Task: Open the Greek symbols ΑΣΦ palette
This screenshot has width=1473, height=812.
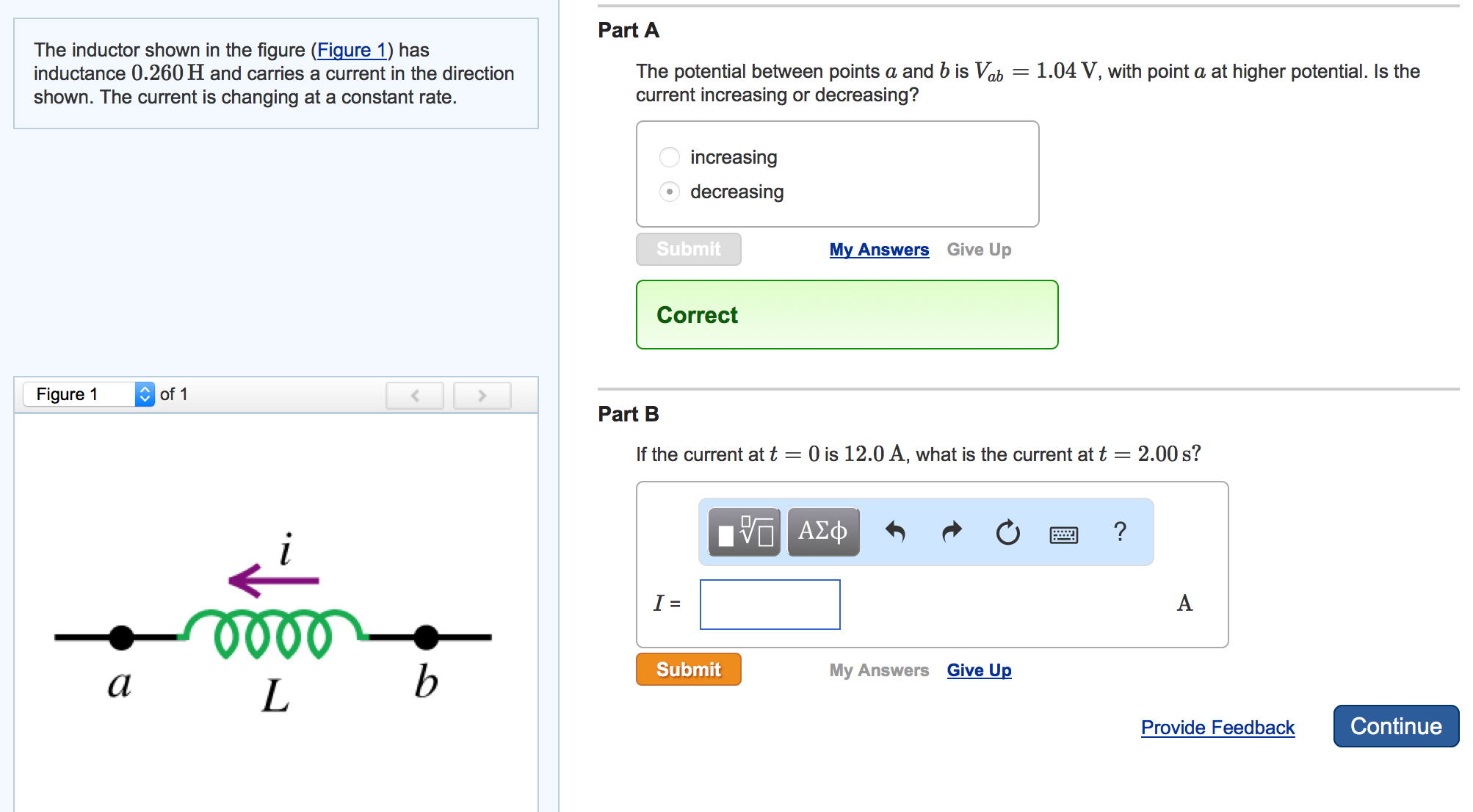Action: point(823,532)
